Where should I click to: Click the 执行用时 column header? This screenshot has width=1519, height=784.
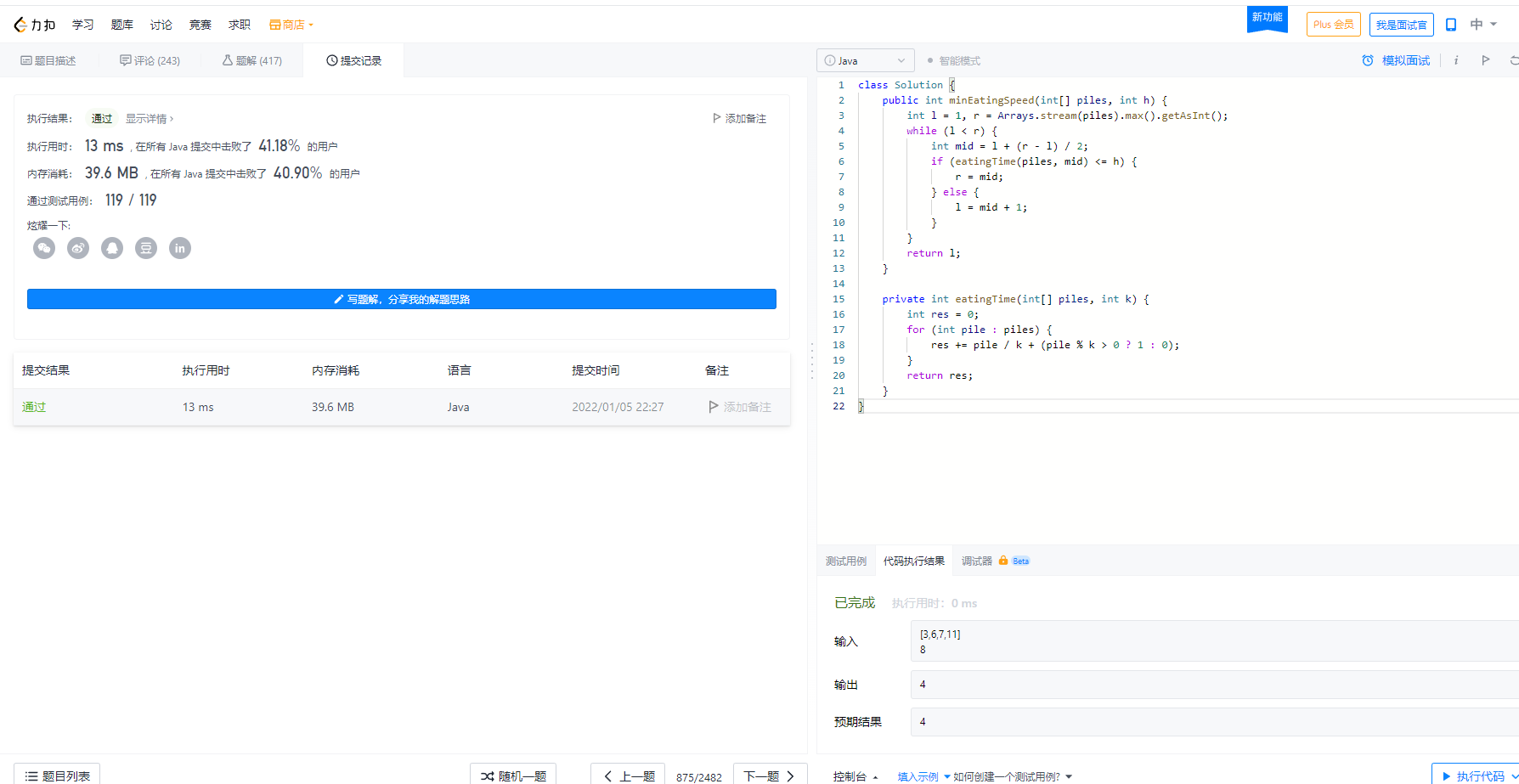(x=206, y=370)
